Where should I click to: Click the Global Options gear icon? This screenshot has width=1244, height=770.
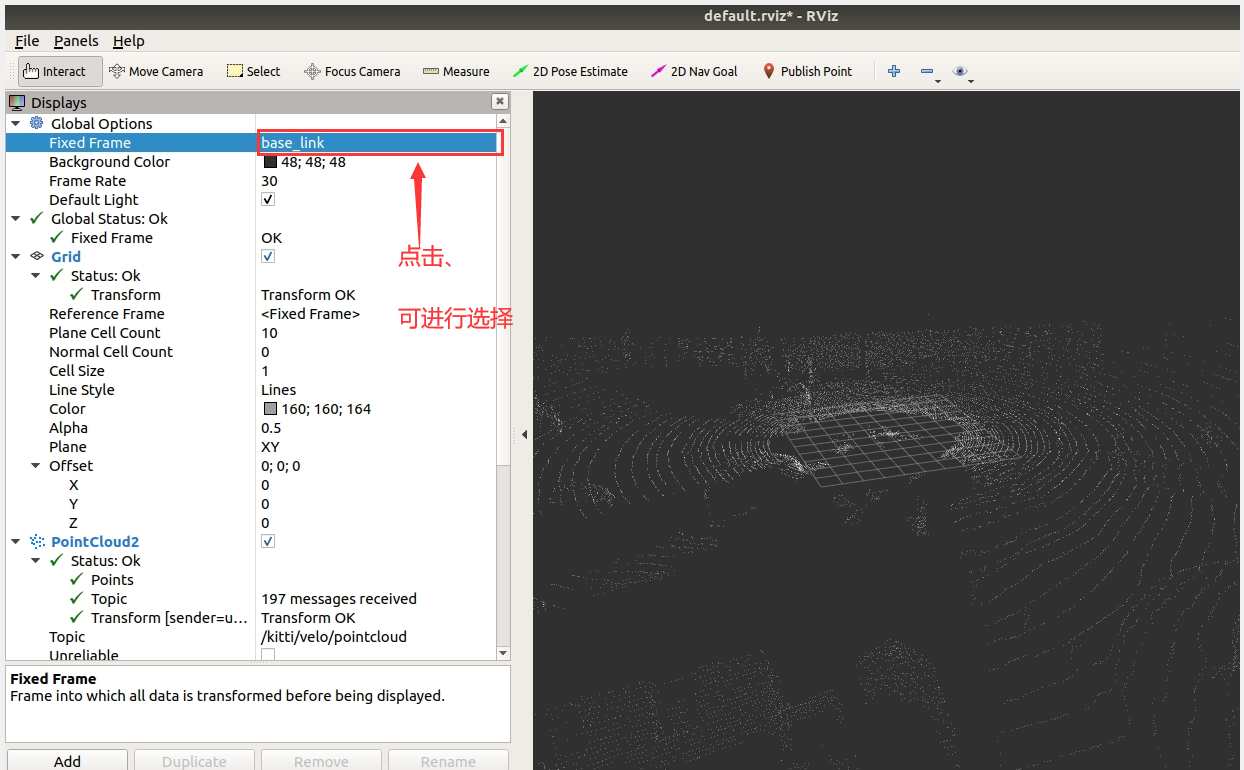pyautogui.click(x=37, y=123)
